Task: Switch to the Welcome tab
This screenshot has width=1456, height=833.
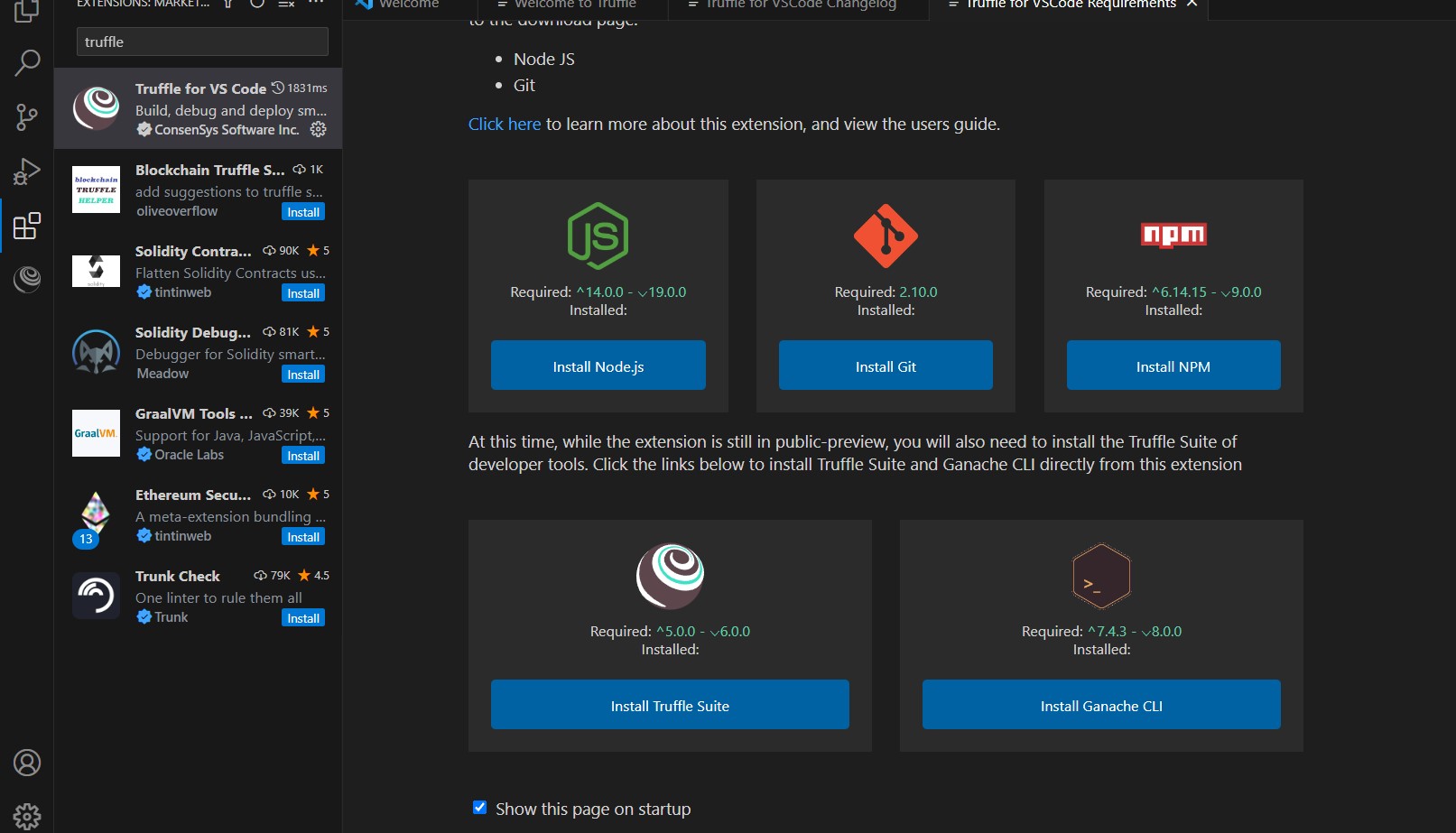Action: [x=409, y=5]
